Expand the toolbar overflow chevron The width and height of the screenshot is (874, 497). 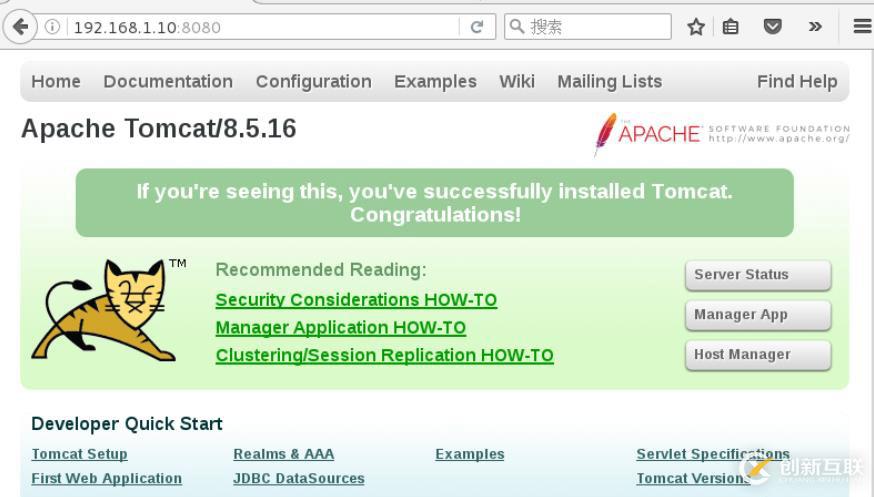pyautogui.click(x=815, y=27)
